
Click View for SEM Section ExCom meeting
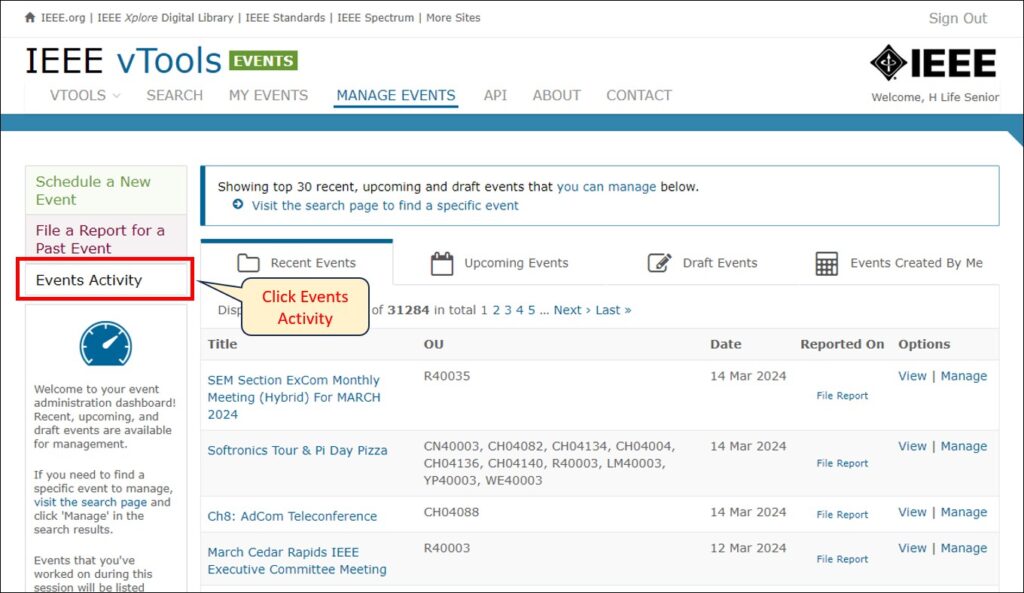(x=912, y=376)
